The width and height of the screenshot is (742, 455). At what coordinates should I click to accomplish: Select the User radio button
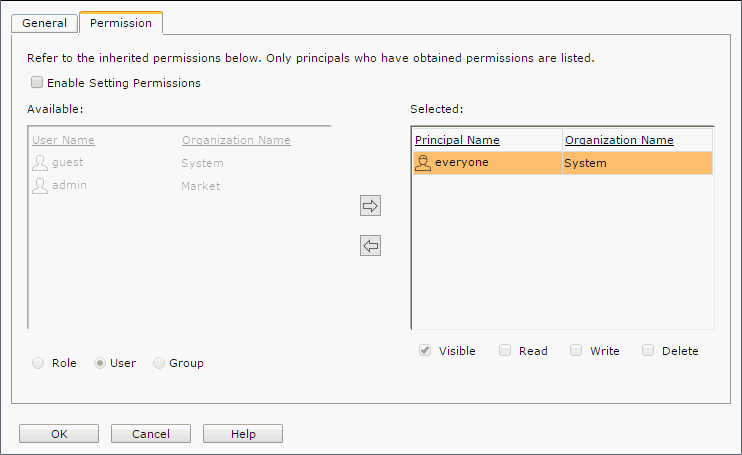(99, 363)
